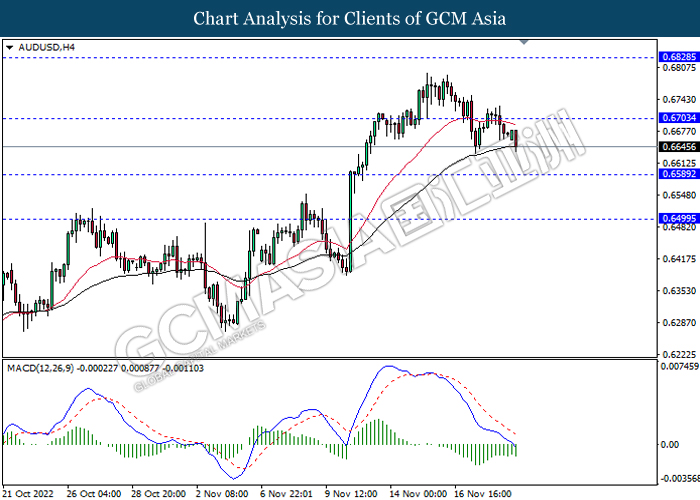Select the 0.67034 price level label
This screenshot has height=500, width=700.
coord(679,118)
